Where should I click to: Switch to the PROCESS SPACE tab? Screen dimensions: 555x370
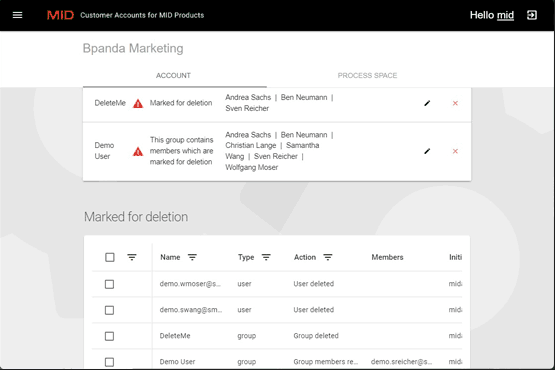[x=367, y=75]
